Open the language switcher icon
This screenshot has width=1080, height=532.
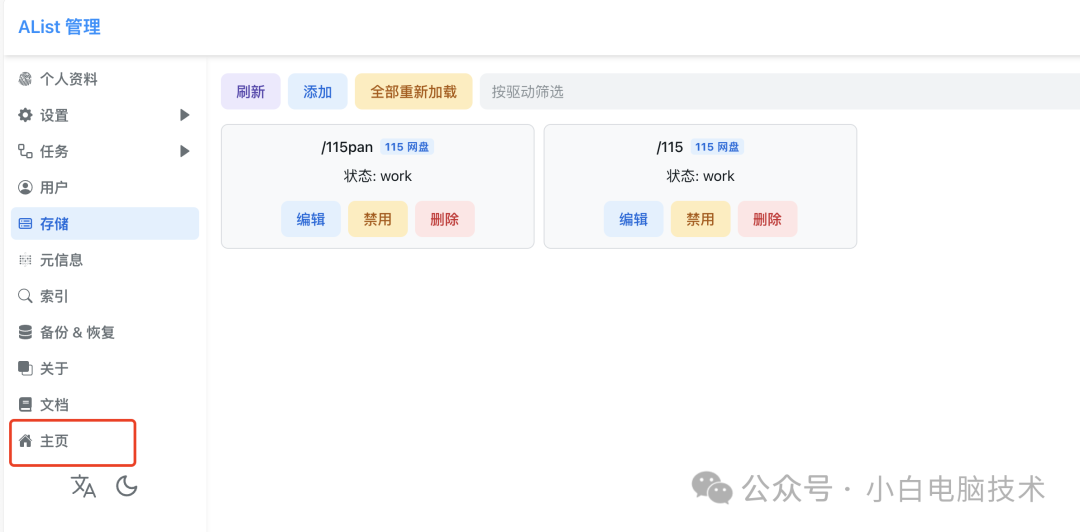tap(84, 487)
